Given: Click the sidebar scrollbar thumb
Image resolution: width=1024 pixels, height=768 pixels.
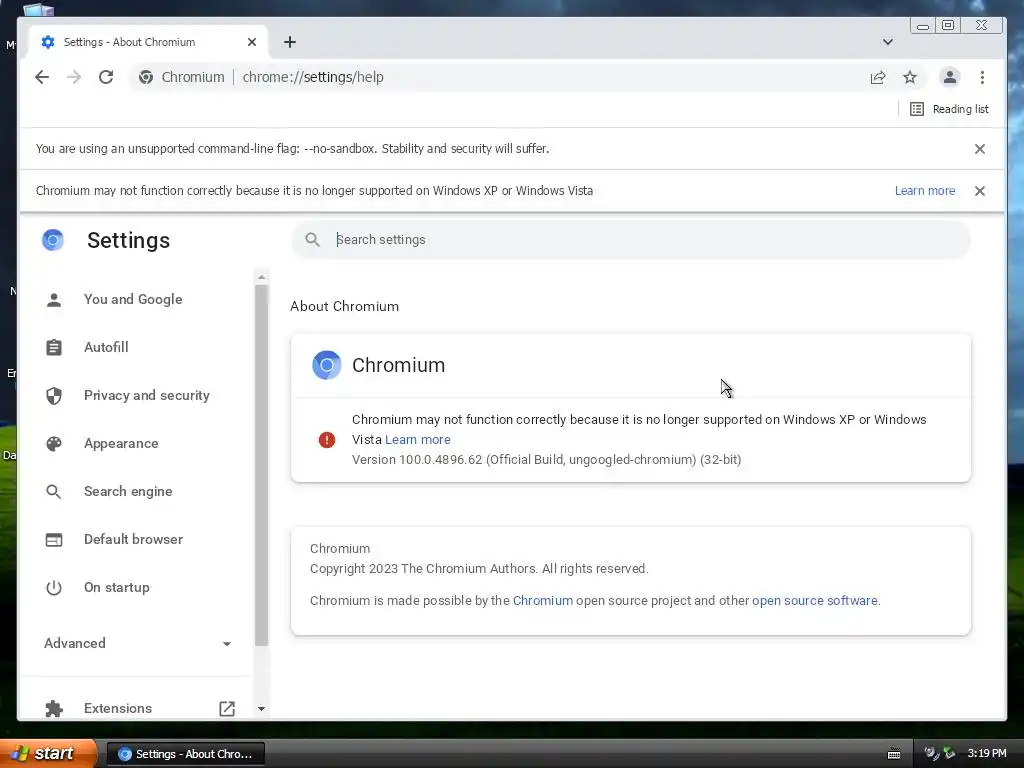Looking at the screenshot, I should tap(261, 465).
